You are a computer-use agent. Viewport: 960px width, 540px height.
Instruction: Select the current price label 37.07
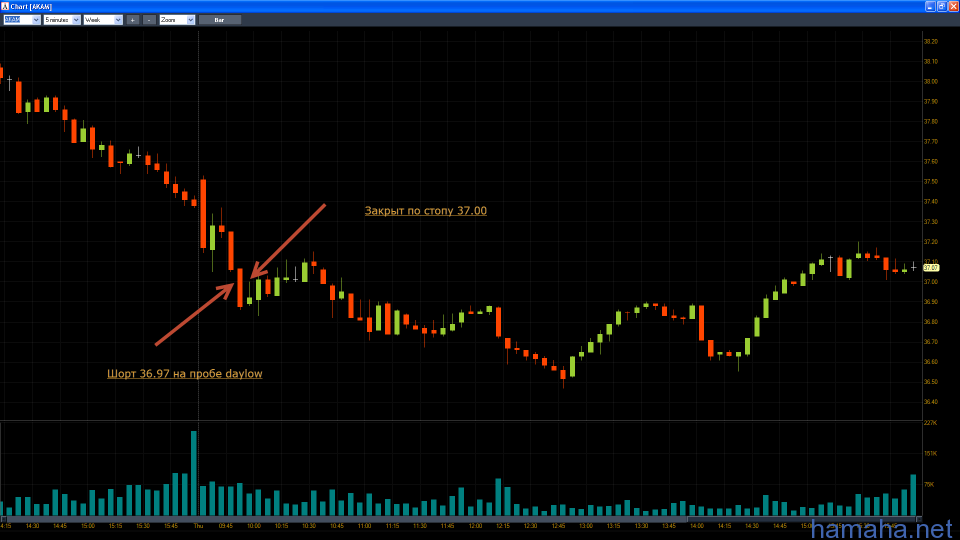point(930,268)
